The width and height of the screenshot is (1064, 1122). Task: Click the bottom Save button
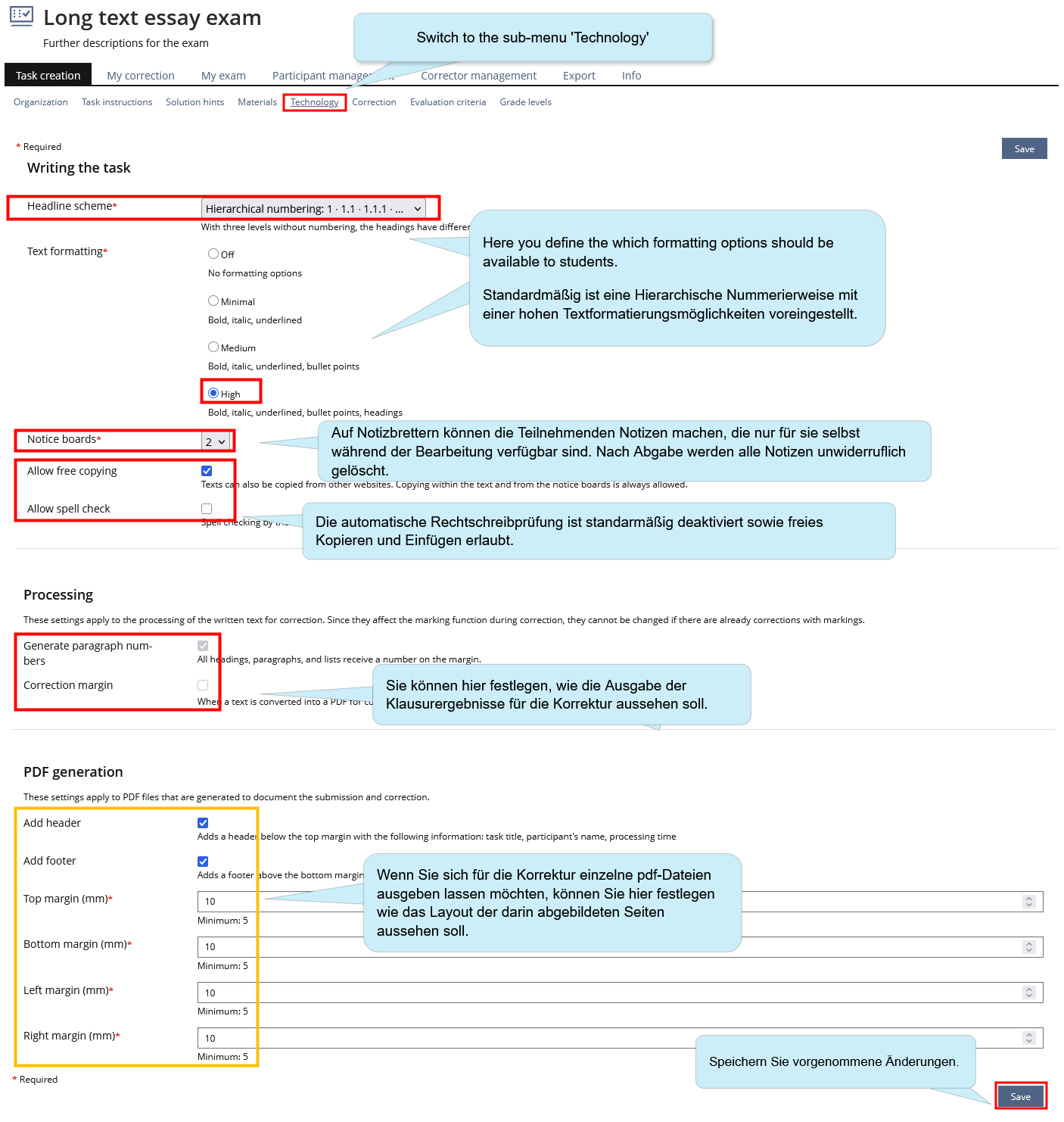click(1020, 1096)
